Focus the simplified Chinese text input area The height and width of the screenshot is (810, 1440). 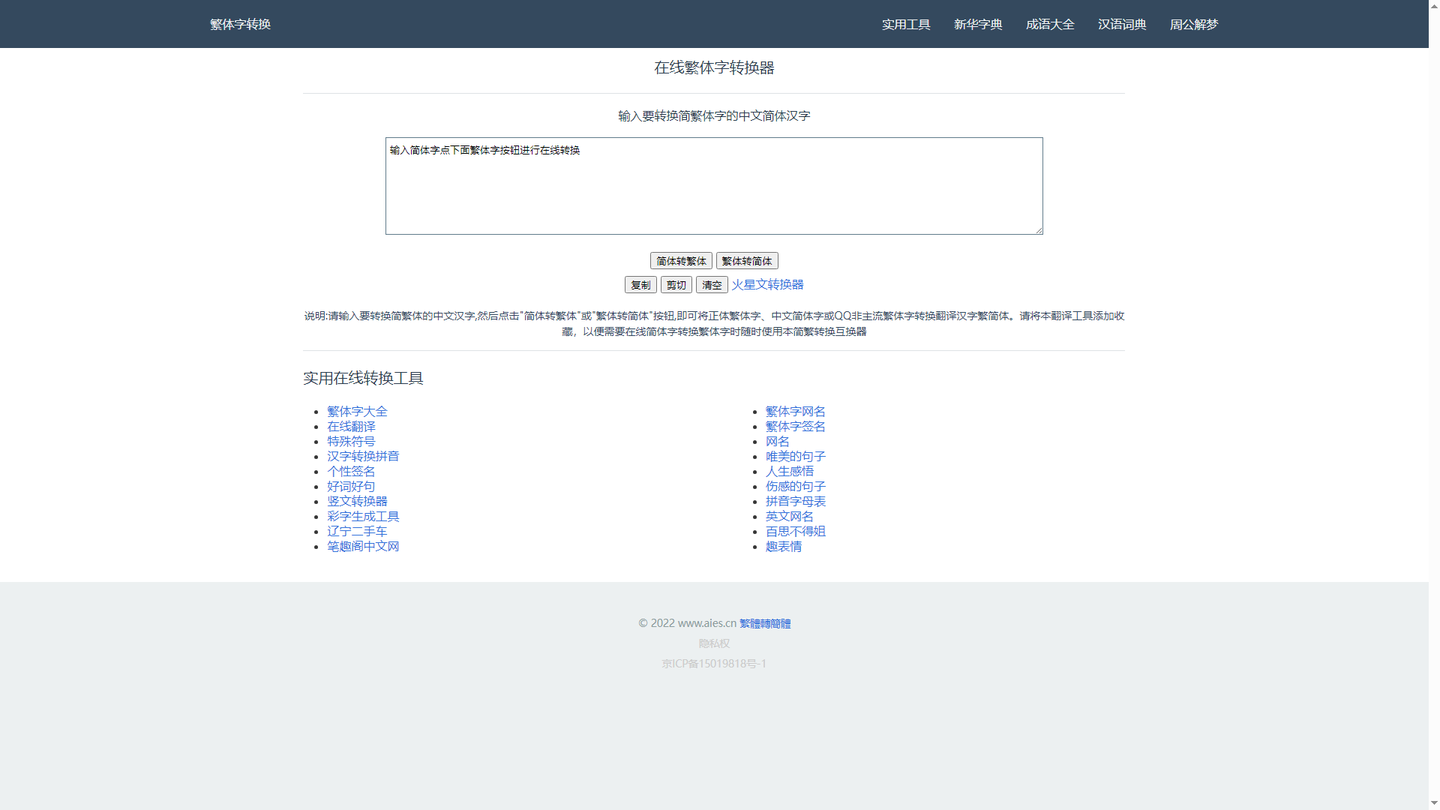click(x=714, y=186)
